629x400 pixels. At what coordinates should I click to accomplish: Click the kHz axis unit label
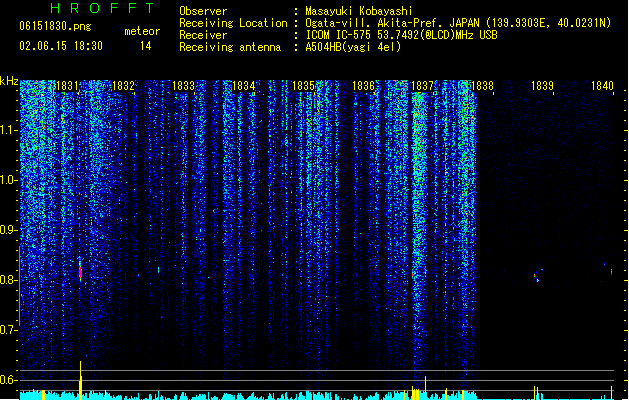point(9,81)
